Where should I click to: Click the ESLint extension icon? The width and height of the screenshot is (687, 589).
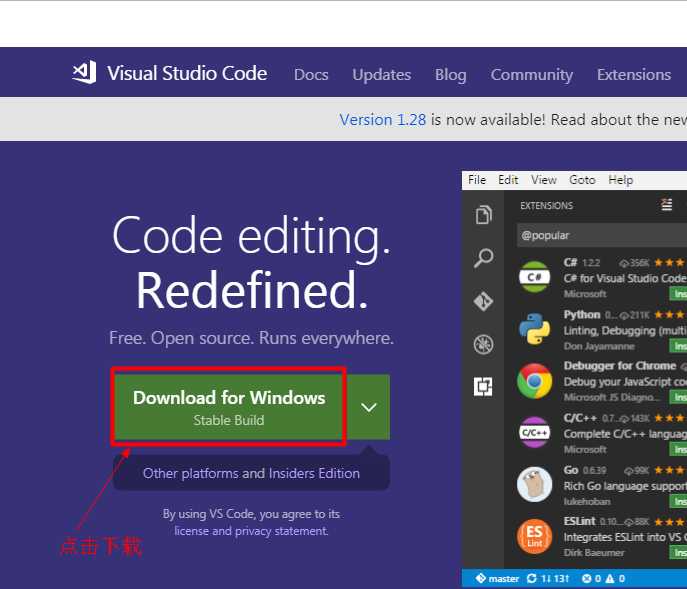point(534,536)
